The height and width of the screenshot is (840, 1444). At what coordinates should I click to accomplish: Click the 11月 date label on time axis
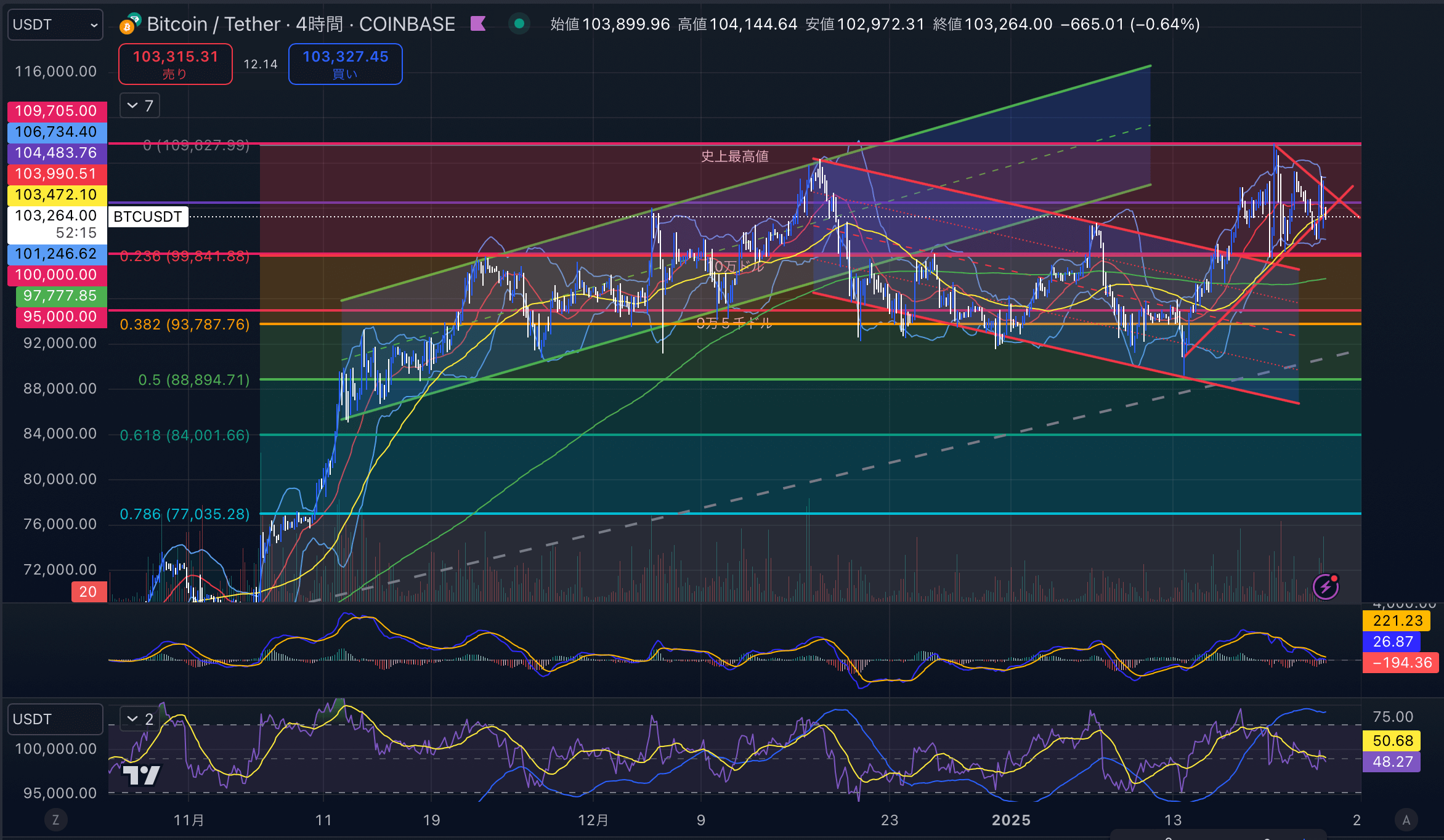point(189,820)
